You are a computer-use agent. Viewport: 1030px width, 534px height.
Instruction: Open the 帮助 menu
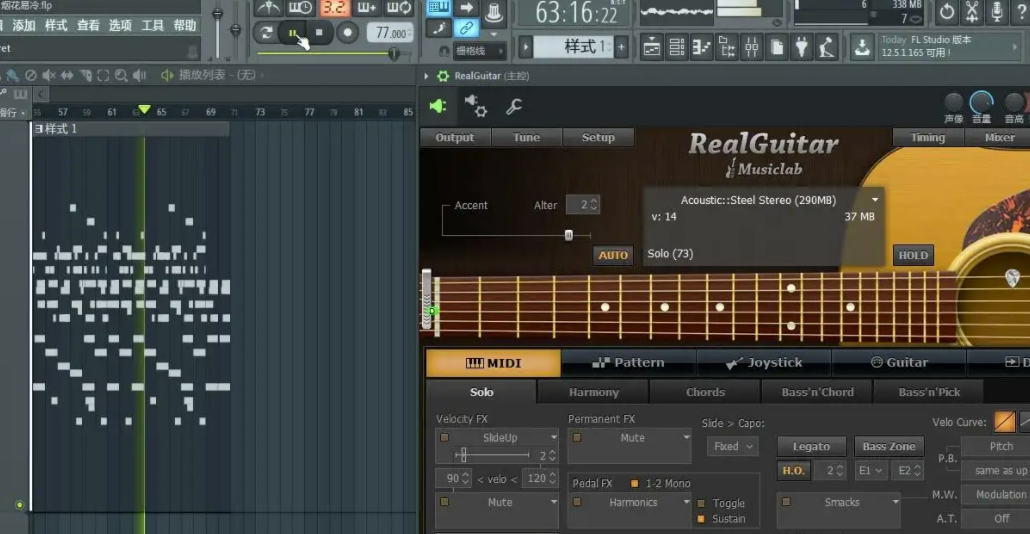click(x=185, y=26)
